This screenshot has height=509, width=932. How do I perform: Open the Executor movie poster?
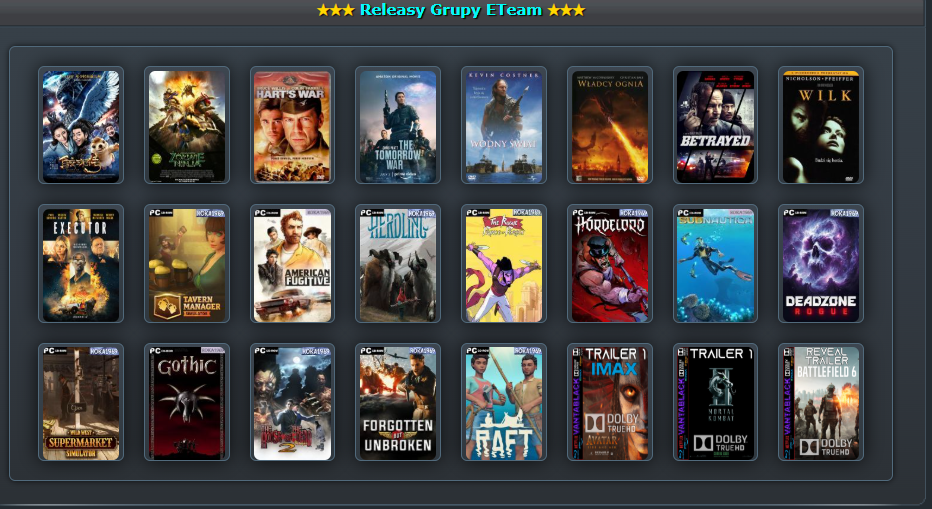pyautogui.click(x=81, y=263)
